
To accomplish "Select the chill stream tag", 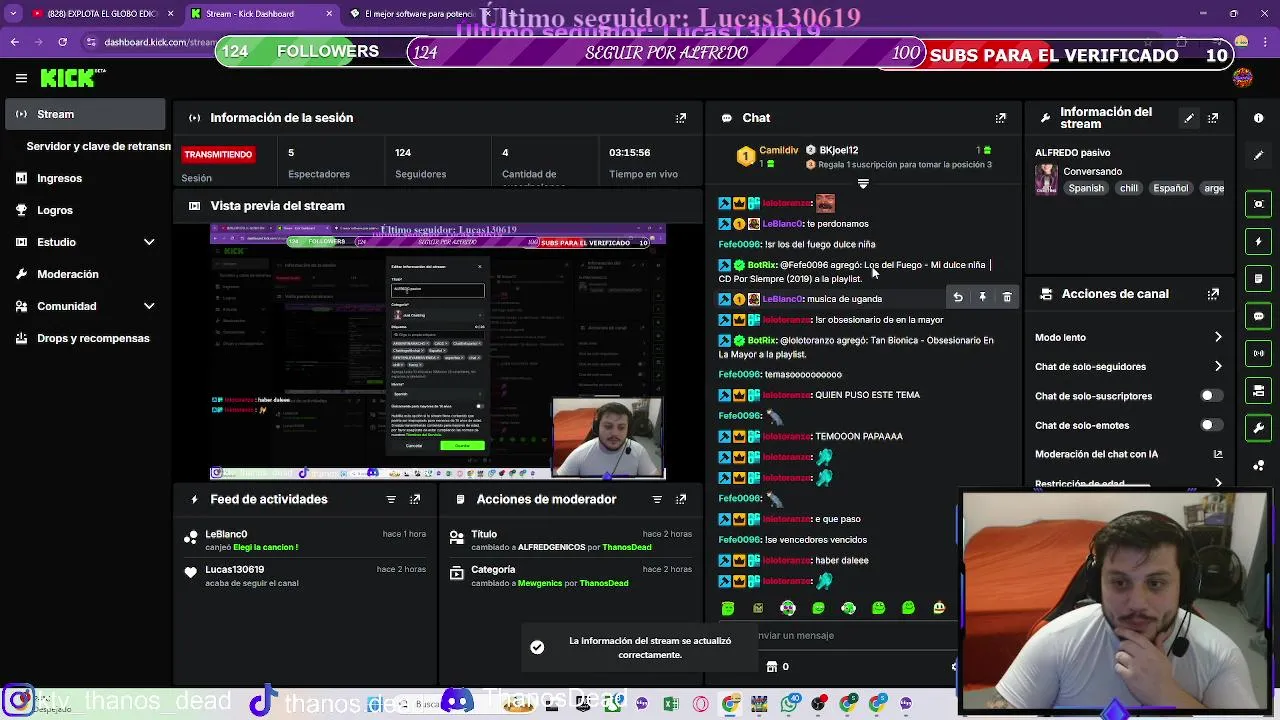I will [x=1129, y=188].
